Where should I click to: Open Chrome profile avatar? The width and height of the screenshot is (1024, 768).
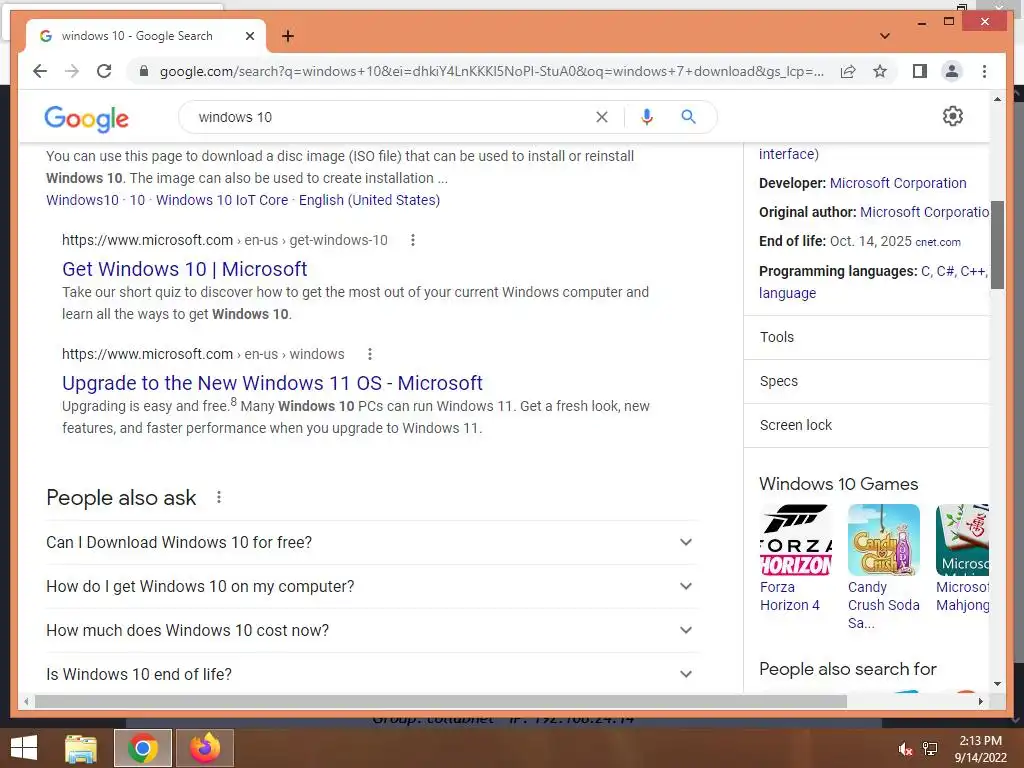(952, 71)
